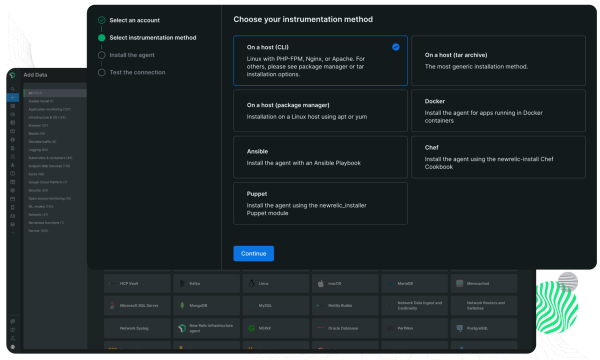Image resolution: width=600 pixels, height=360 pixels.
Task: Open Network Routers and Switches tile
Action: 484,305
